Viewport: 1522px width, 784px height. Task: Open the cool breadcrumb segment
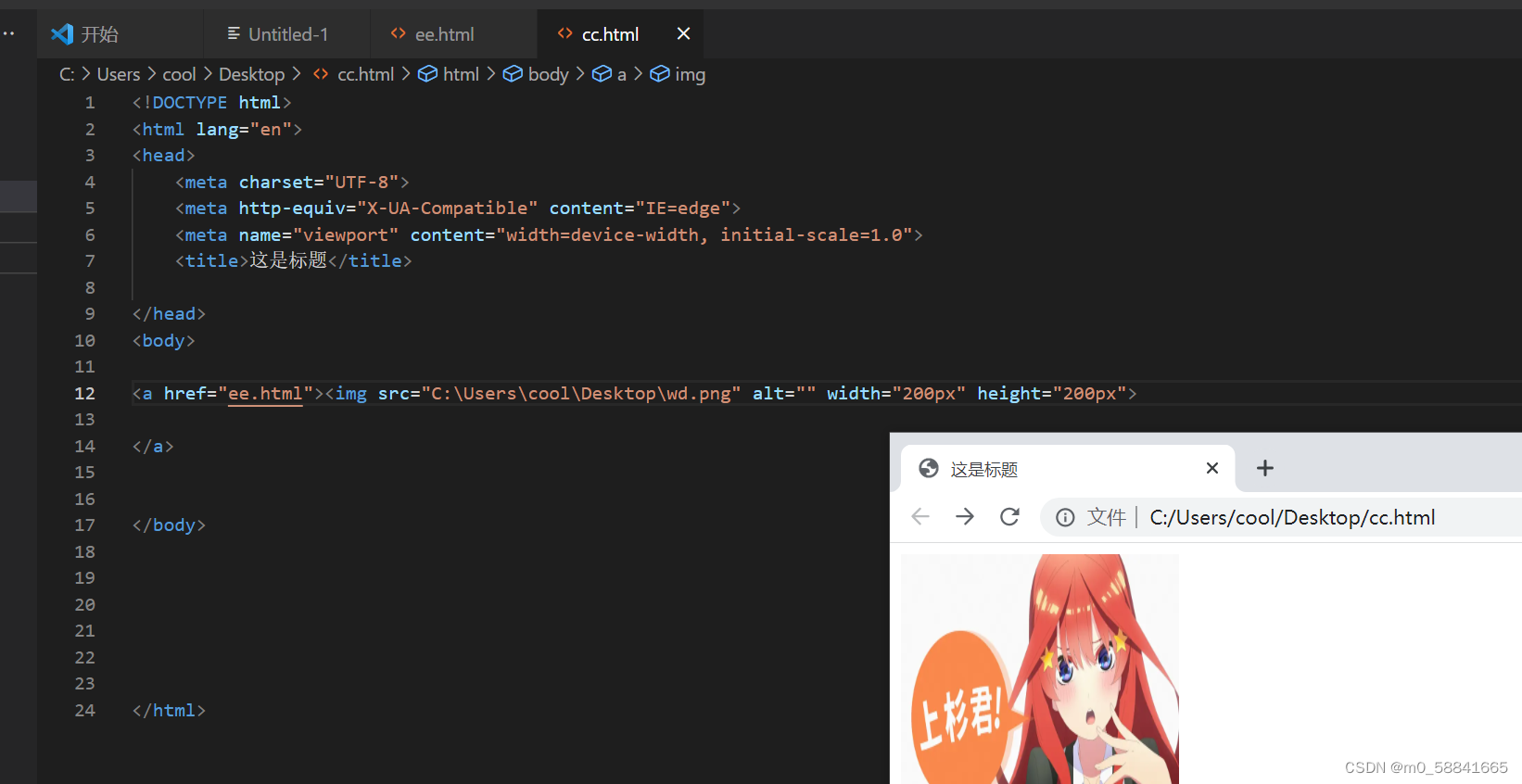point(179,74)
